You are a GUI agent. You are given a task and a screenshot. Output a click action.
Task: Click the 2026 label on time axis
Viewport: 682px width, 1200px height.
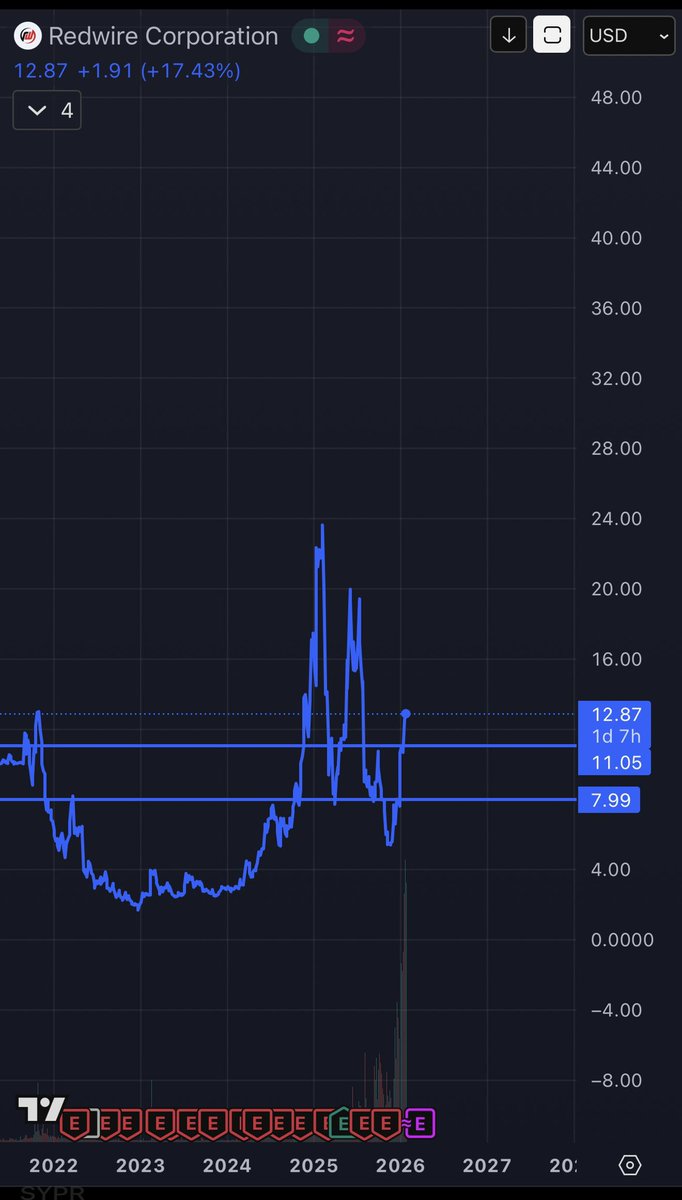[x=400, y=1166]
